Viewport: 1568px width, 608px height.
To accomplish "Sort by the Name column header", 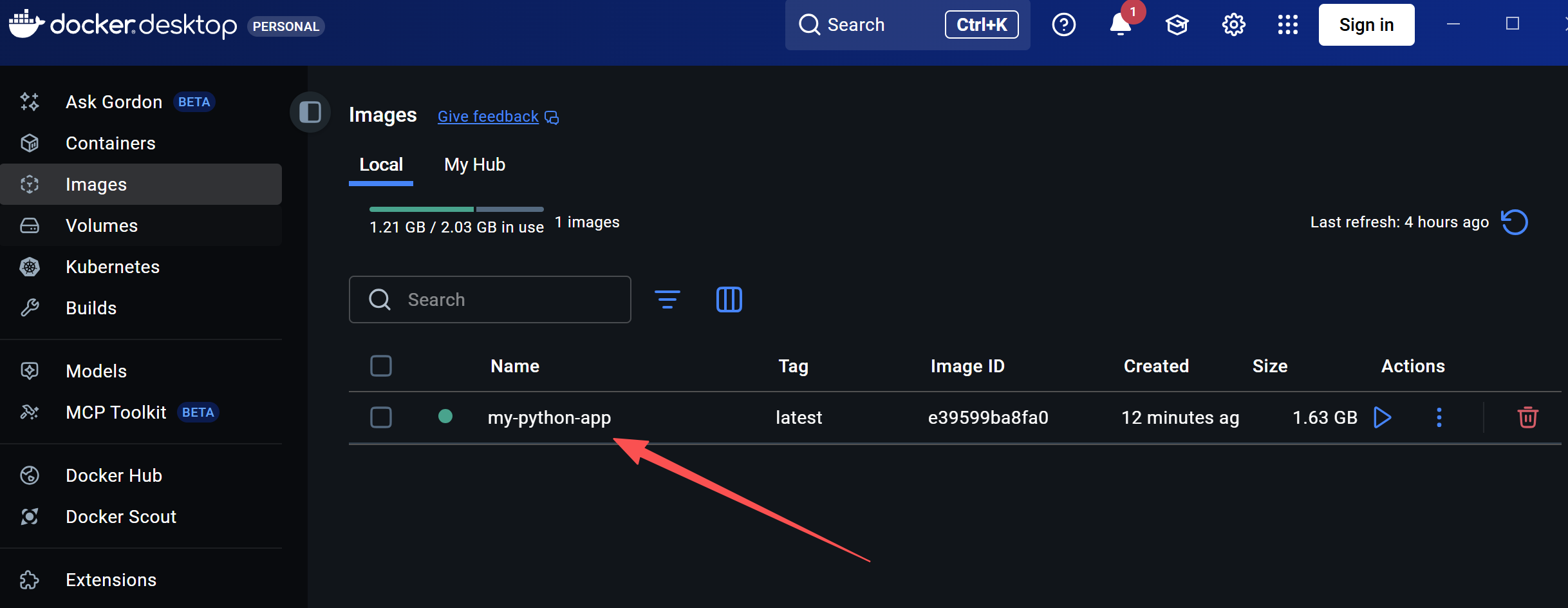I will pyautogui.click(x=515, y=366).
